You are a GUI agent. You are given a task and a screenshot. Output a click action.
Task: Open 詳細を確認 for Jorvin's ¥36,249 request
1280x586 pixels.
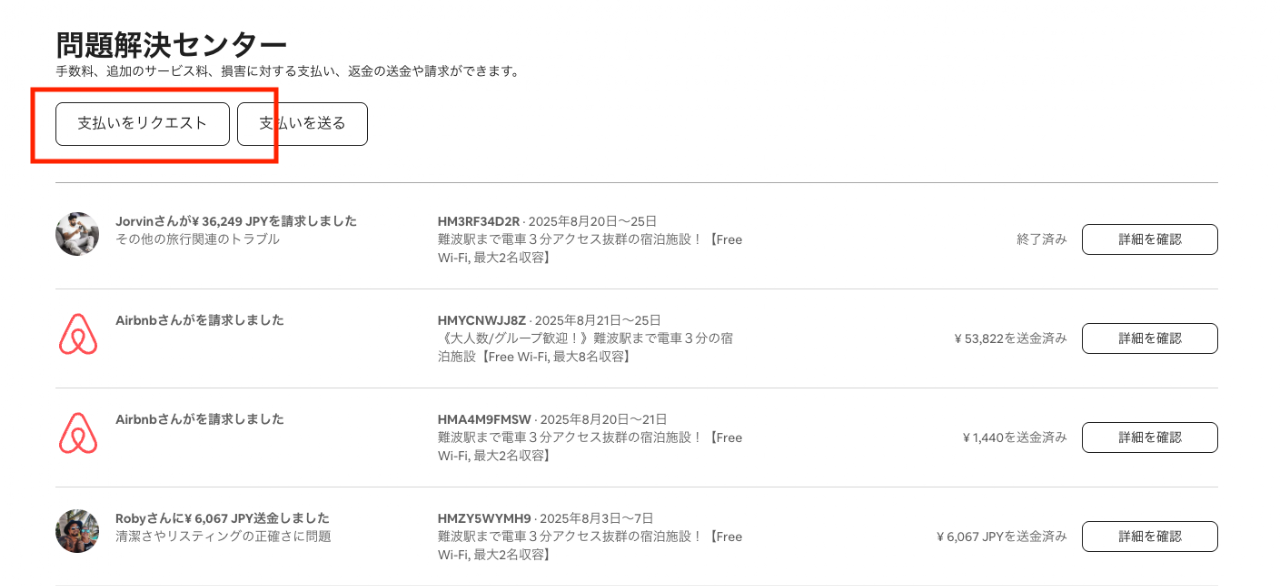click(1149, 240)
